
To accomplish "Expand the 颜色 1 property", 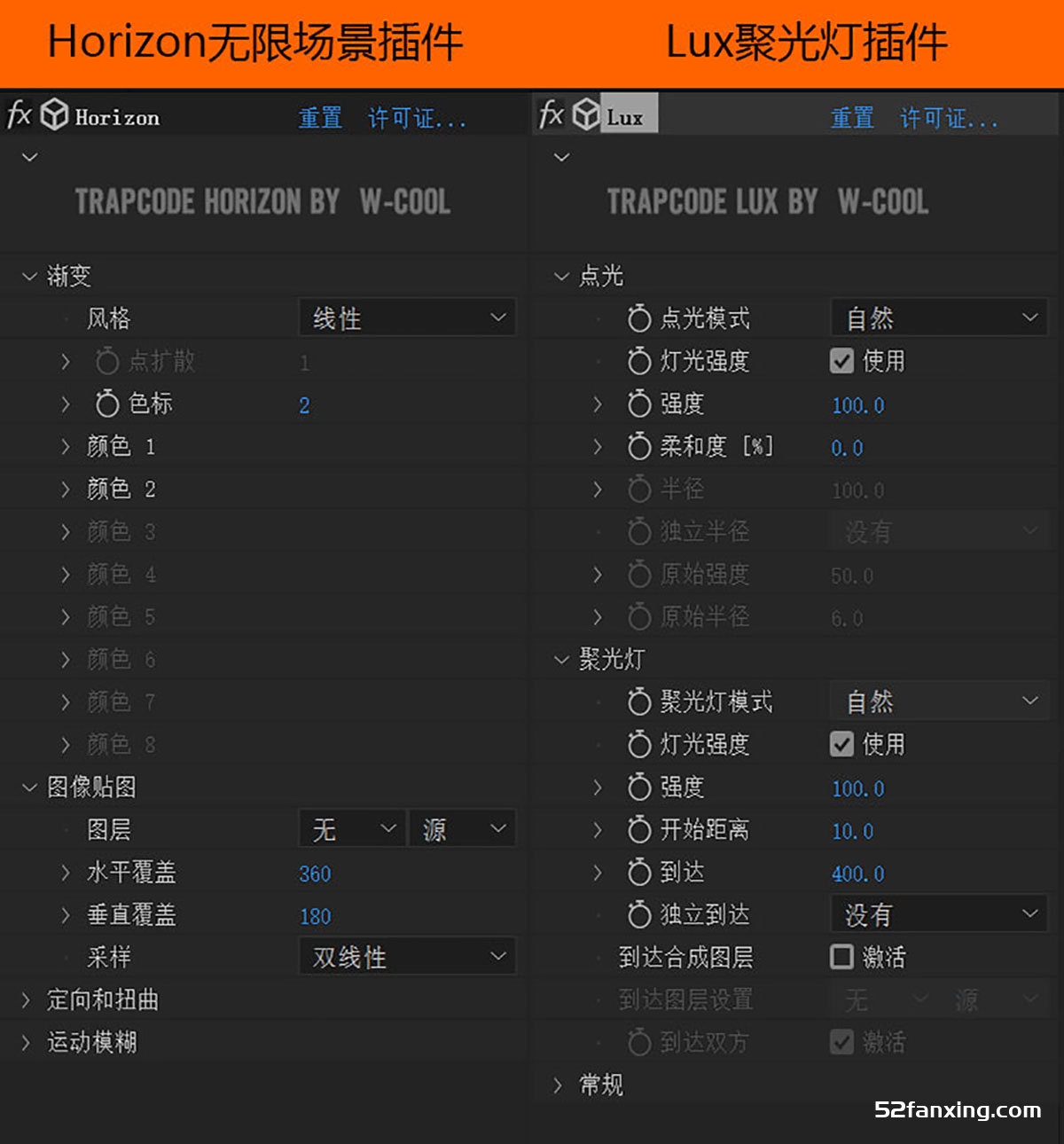I will (x=66, y=447).
